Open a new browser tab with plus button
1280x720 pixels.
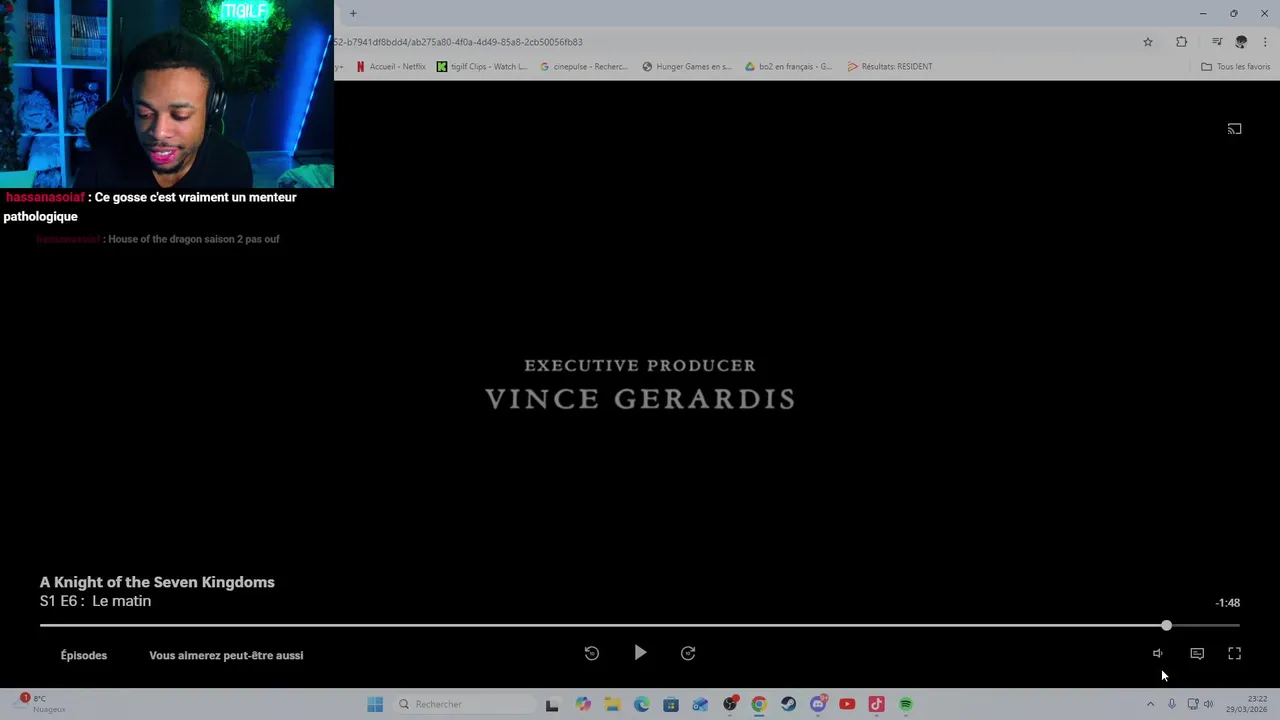click(353, 13)
